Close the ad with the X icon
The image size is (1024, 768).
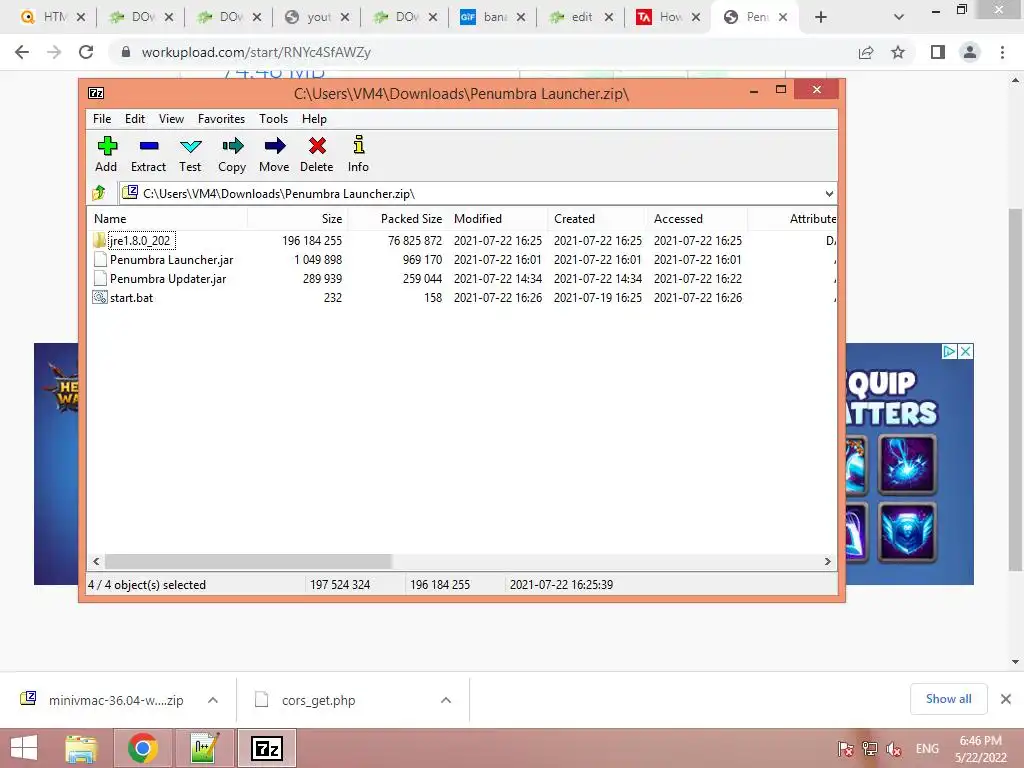965,351
